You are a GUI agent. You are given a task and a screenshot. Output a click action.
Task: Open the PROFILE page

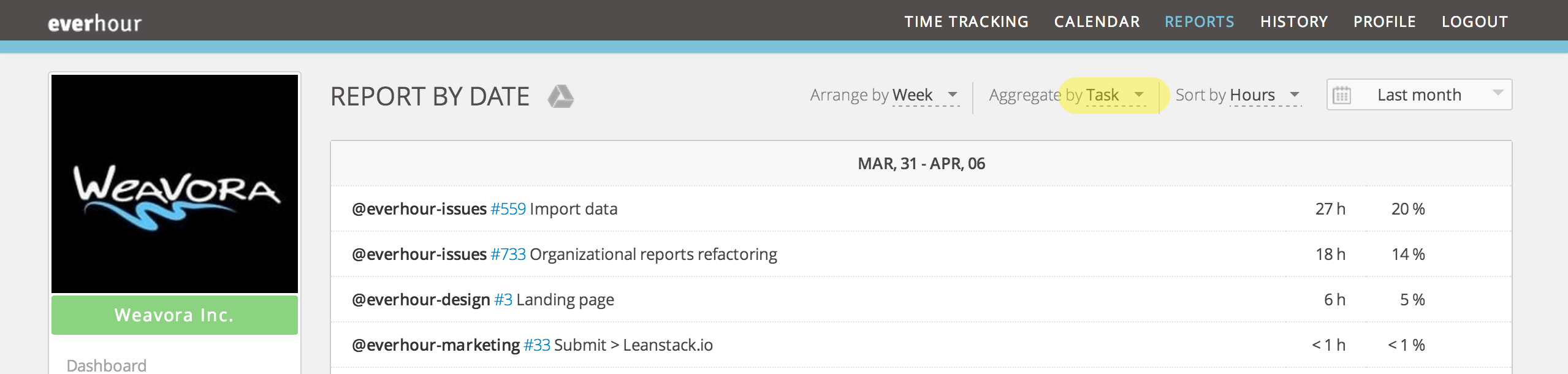(x=1385, y=21)
